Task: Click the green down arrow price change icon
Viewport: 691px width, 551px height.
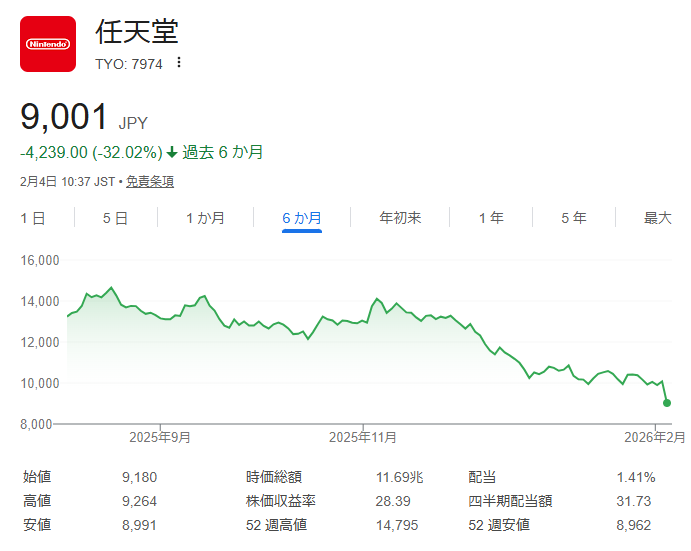Action: pyautogui.click(x=172, y=153)
